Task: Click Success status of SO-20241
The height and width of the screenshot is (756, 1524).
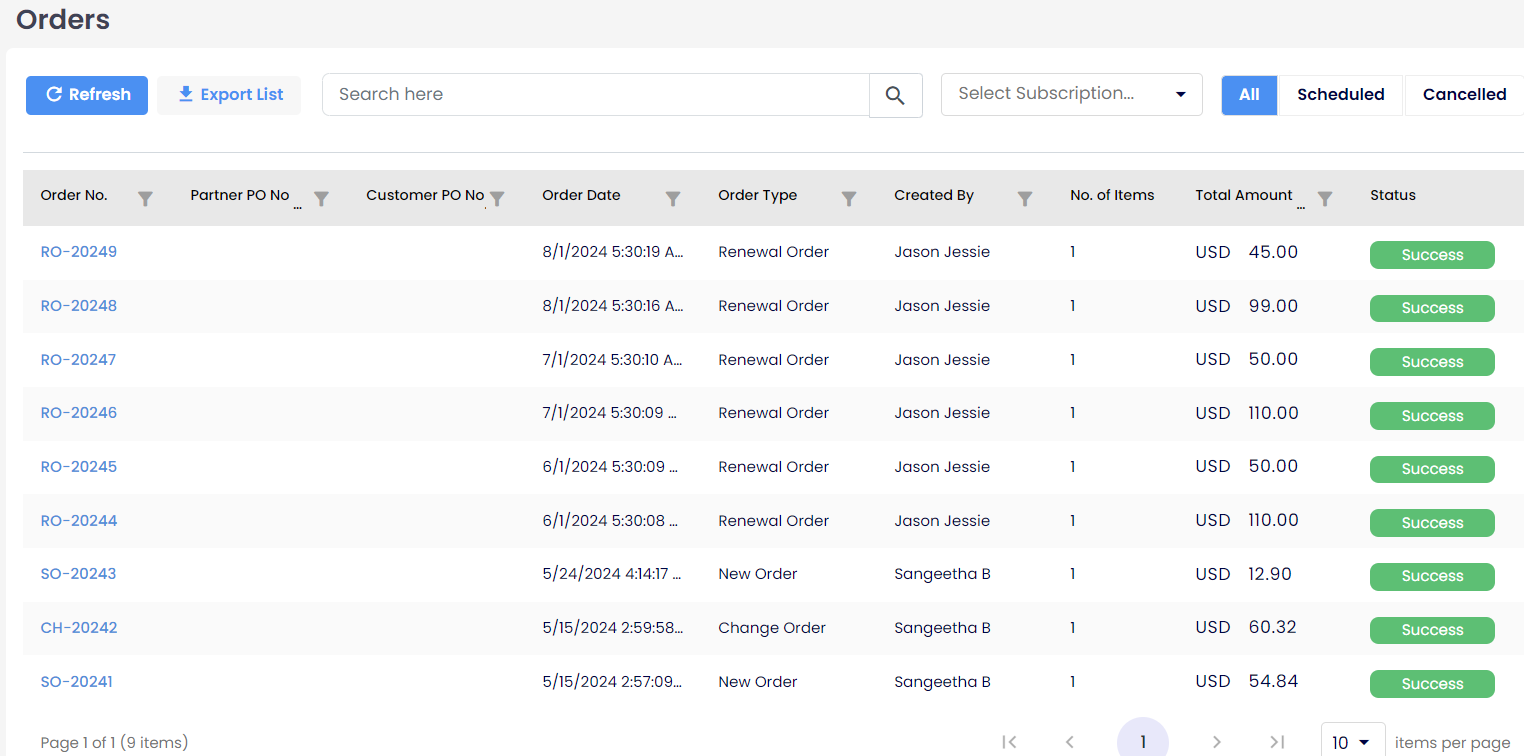Action: 1432,684
